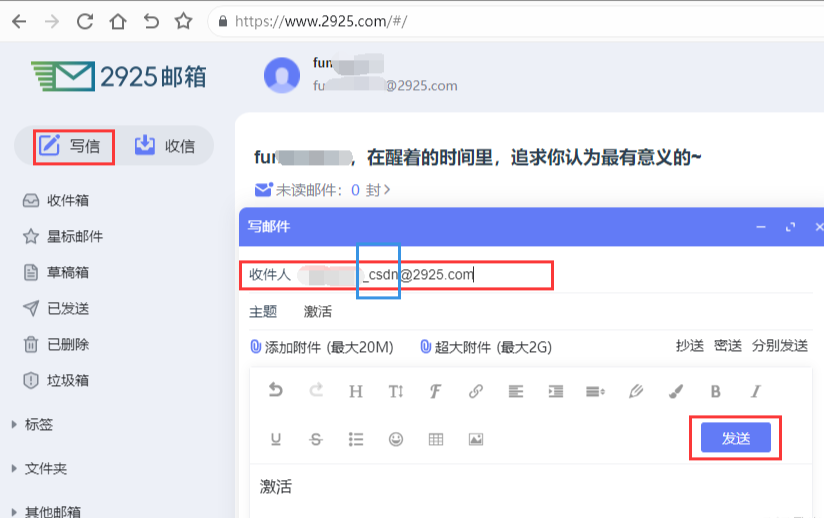Click 添加附件 to attach a file

tap(321, 347)
